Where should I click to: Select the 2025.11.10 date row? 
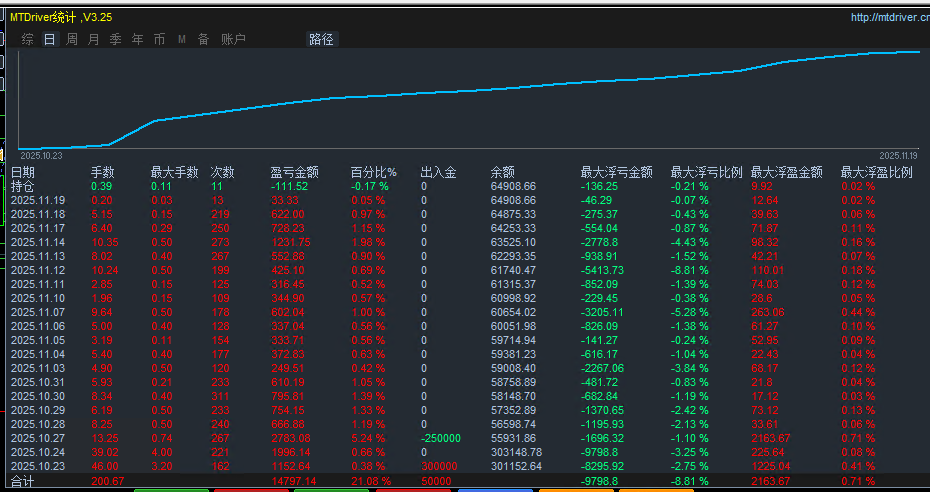coord(38,298)
